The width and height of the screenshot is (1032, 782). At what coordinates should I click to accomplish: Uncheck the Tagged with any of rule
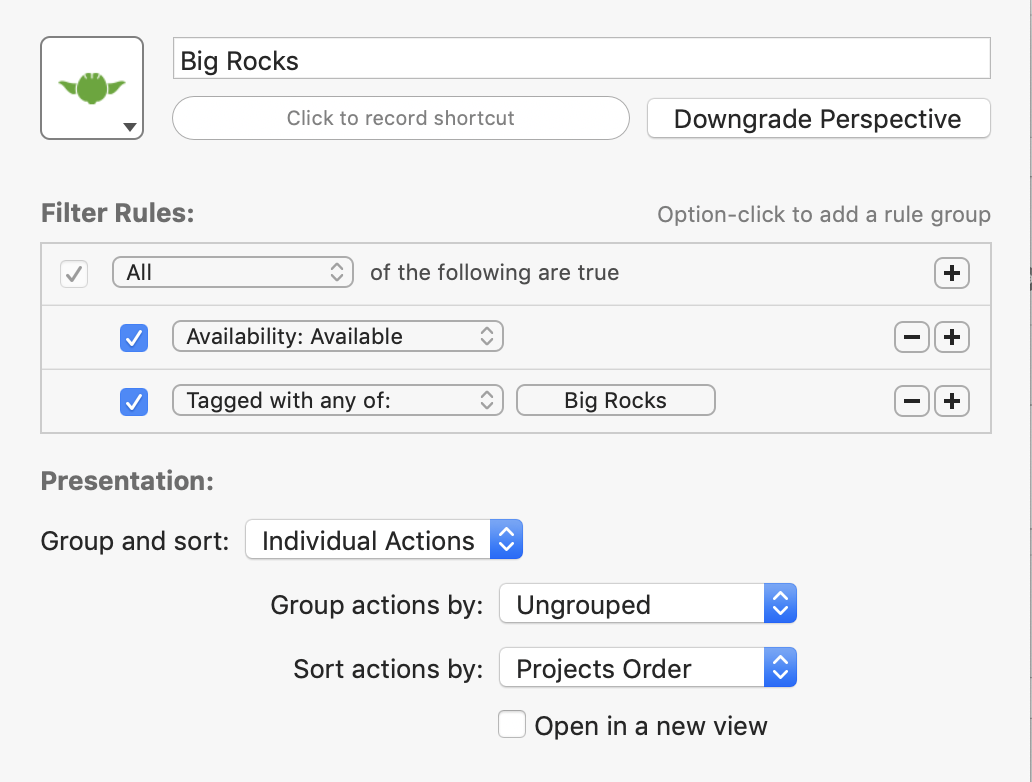(x=134, y=402)
